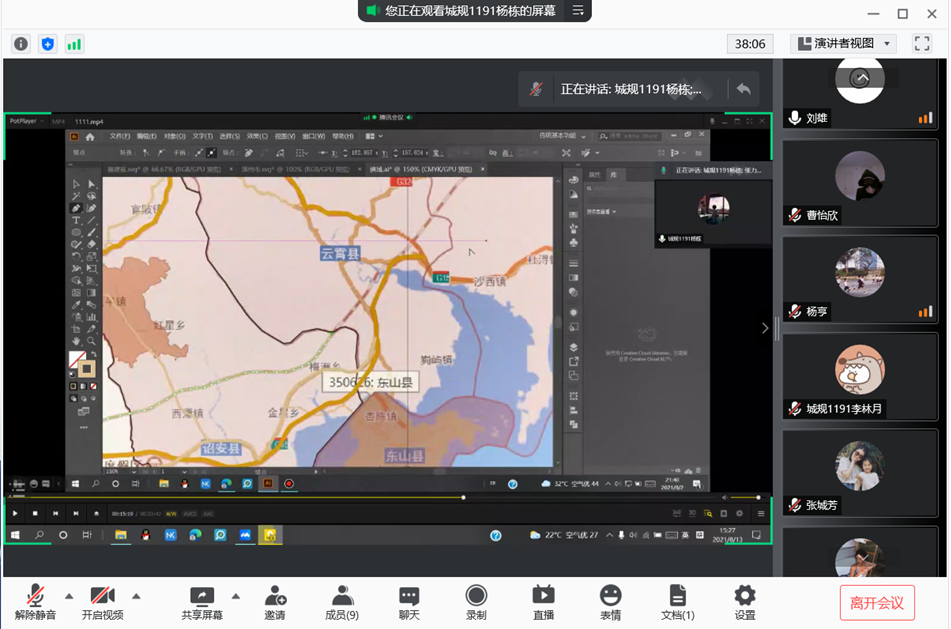Open the live streaming option
951x629 pixels.
click(543, 597)
